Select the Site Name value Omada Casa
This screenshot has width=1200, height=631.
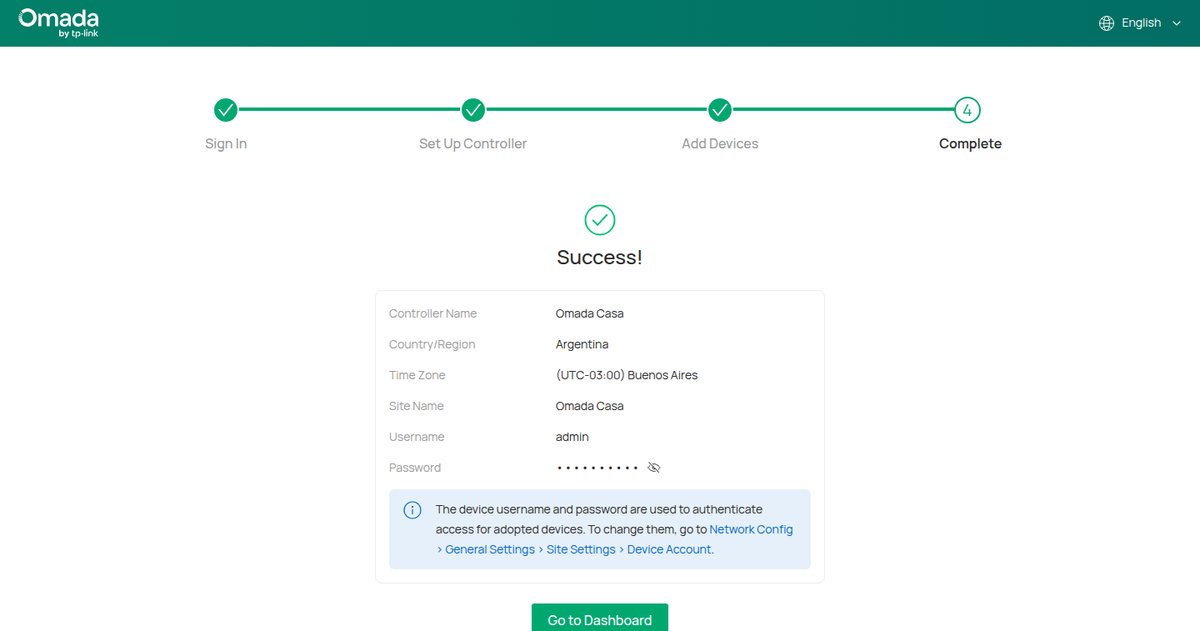[x=590, y=406]
